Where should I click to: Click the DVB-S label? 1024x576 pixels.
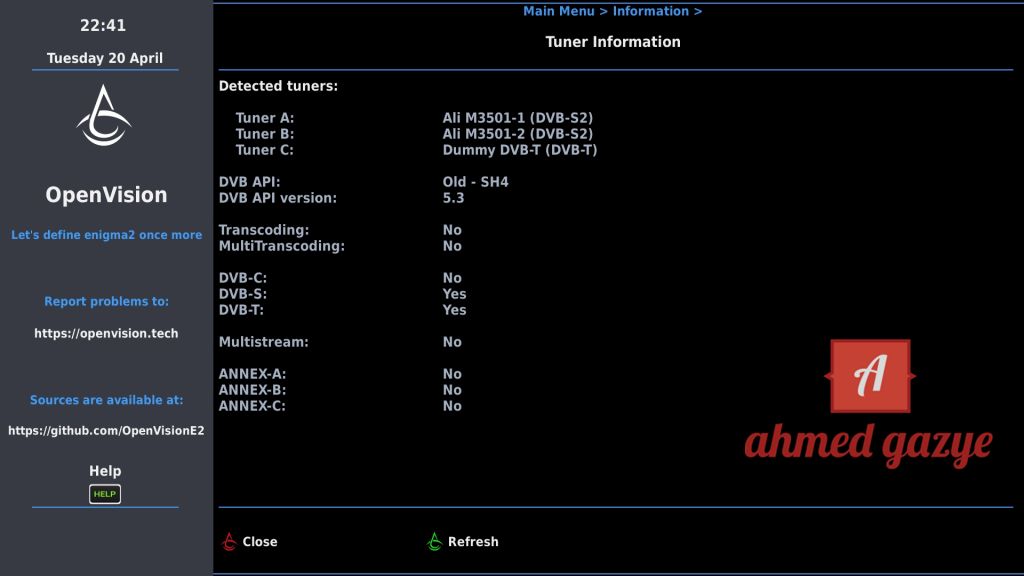pyautogui.click(x=243, y=294)
